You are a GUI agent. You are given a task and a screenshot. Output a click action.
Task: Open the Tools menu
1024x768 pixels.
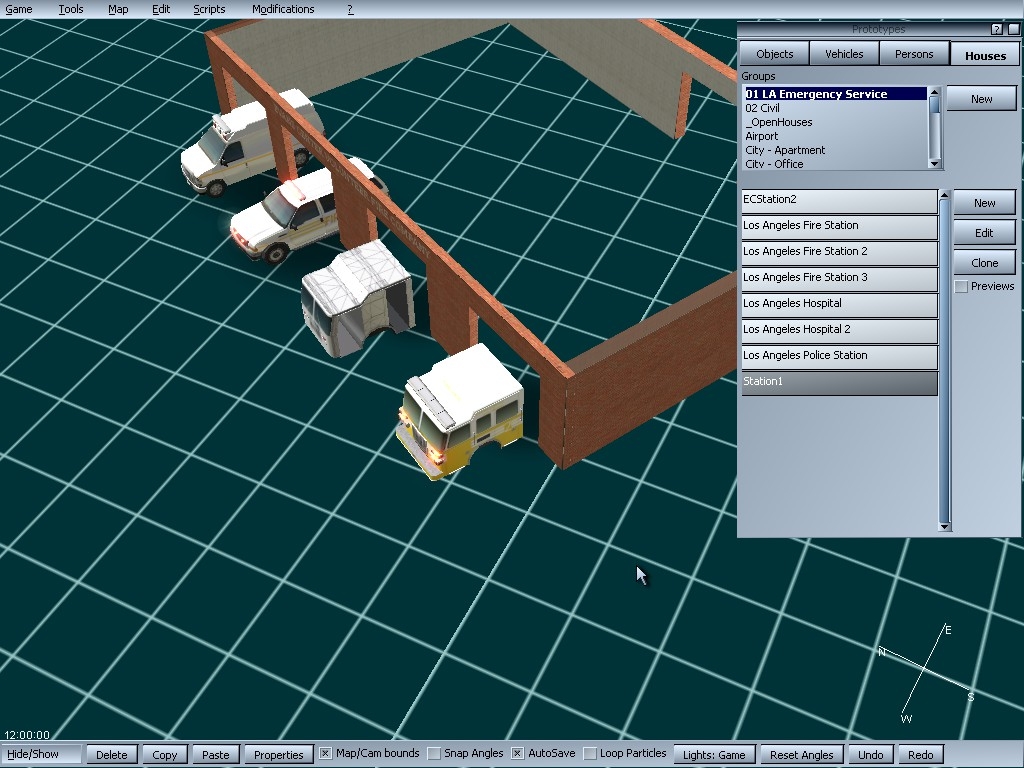[x=71, y=9]
